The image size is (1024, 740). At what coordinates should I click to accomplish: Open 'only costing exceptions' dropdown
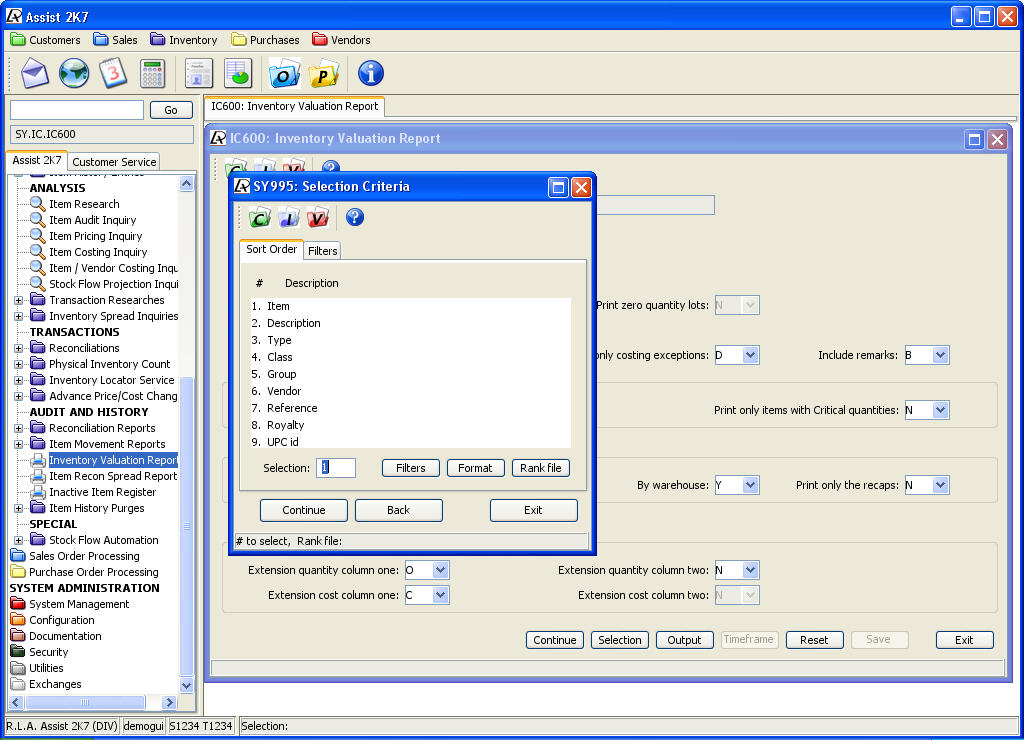pyautogui.click(x=750, y=355)
